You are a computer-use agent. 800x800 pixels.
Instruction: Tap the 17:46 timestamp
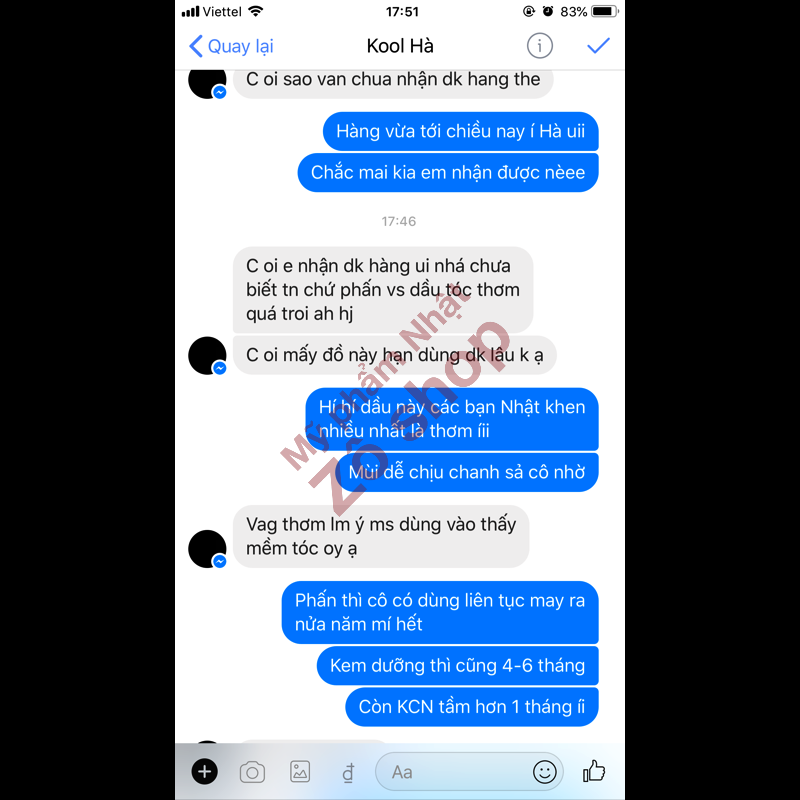(x=399, y=221)
